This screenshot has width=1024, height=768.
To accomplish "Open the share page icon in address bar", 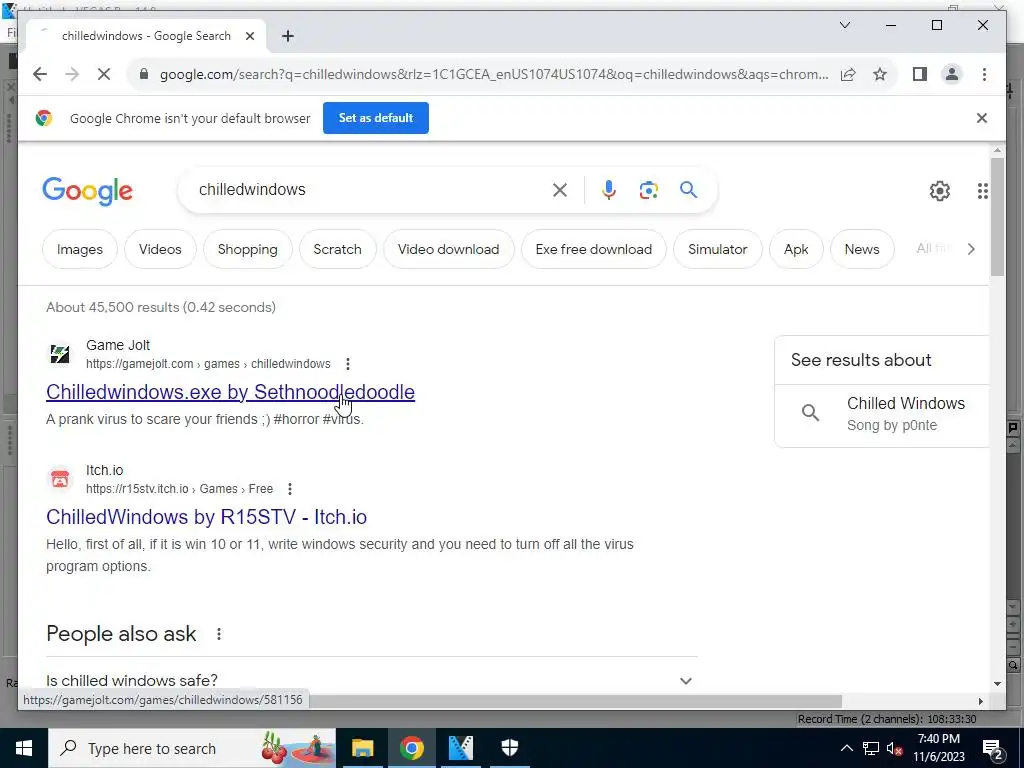I will coord(848,74).
